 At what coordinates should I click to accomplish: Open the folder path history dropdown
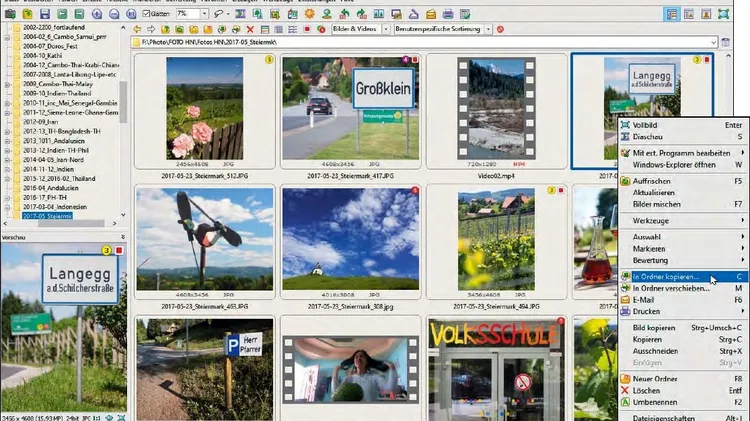713,42
